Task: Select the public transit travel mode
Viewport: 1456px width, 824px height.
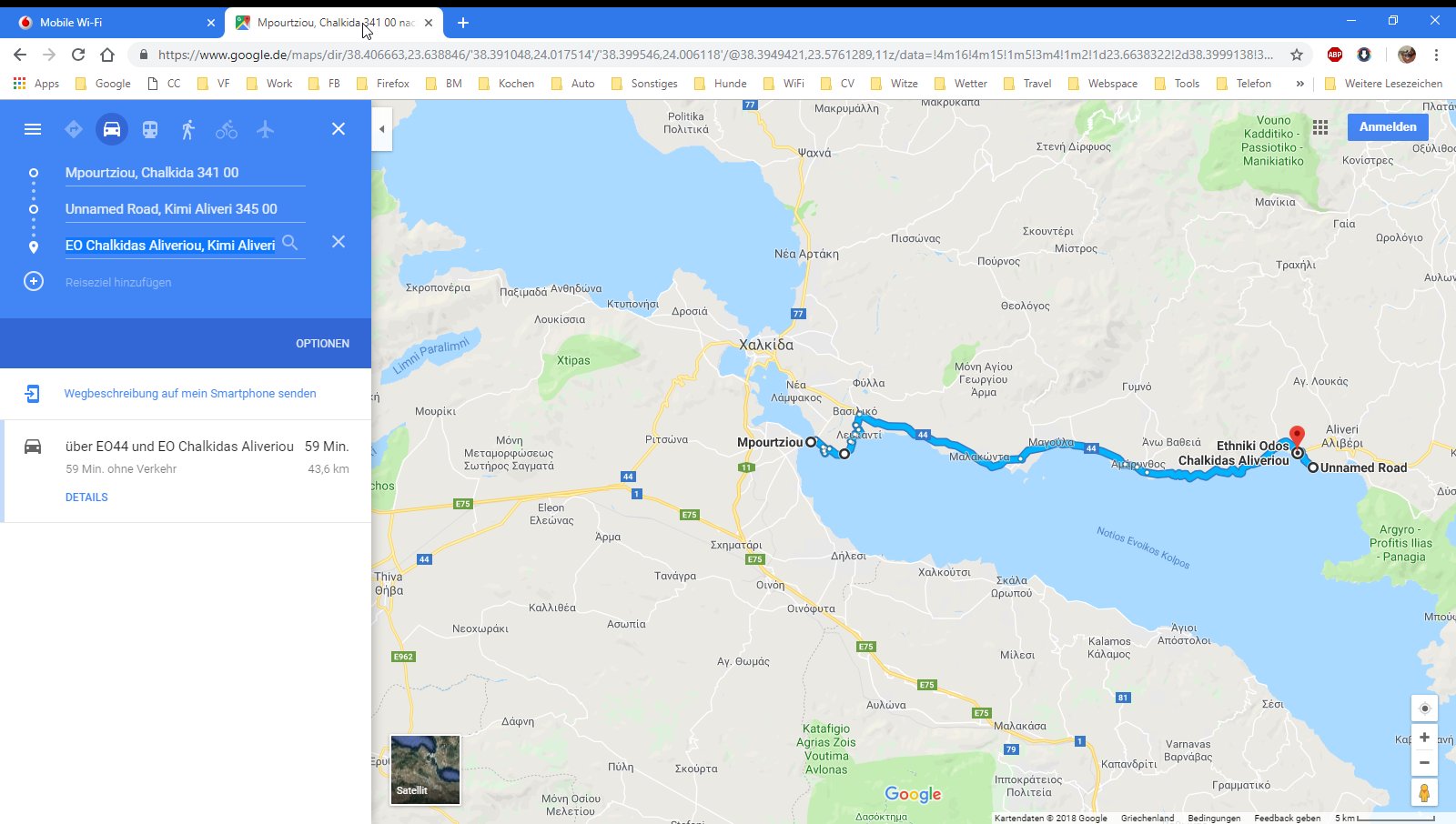Action: click(150, 129)
